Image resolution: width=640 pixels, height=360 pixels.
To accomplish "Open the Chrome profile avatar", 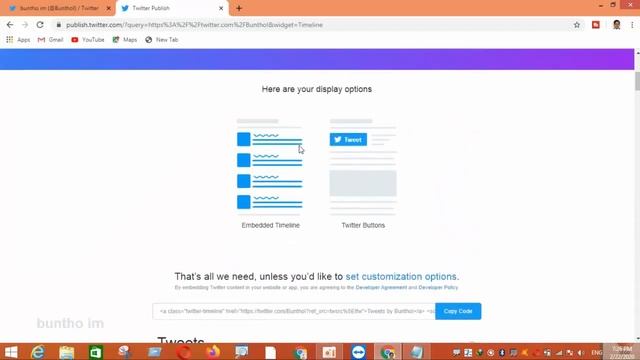I will point(616,25).
